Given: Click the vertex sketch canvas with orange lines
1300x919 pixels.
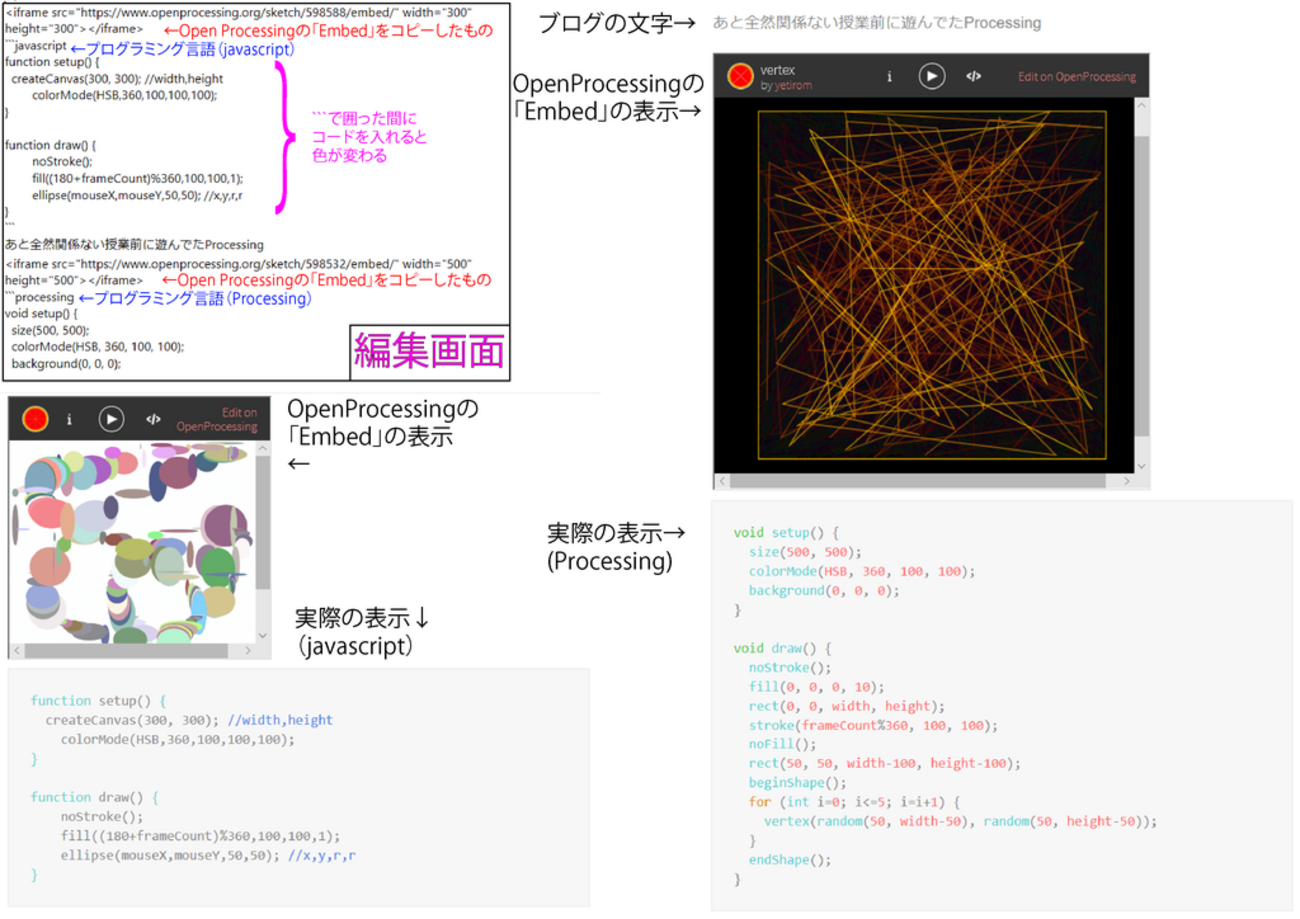Looking at the screenshot, I should point(932,285).
